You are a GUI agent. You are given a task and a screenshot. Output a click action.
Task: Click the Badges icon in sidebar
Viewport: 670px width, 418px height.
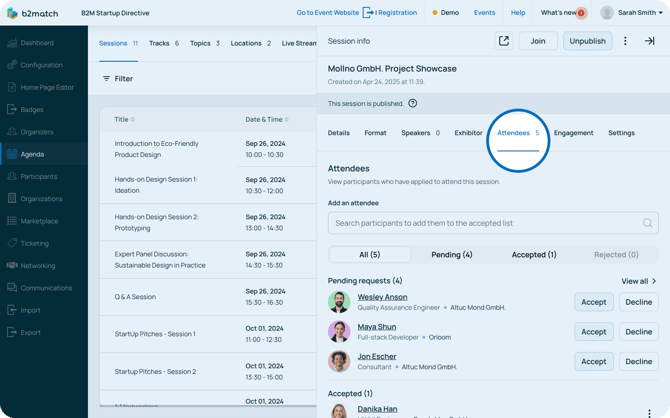coord(12,109)
